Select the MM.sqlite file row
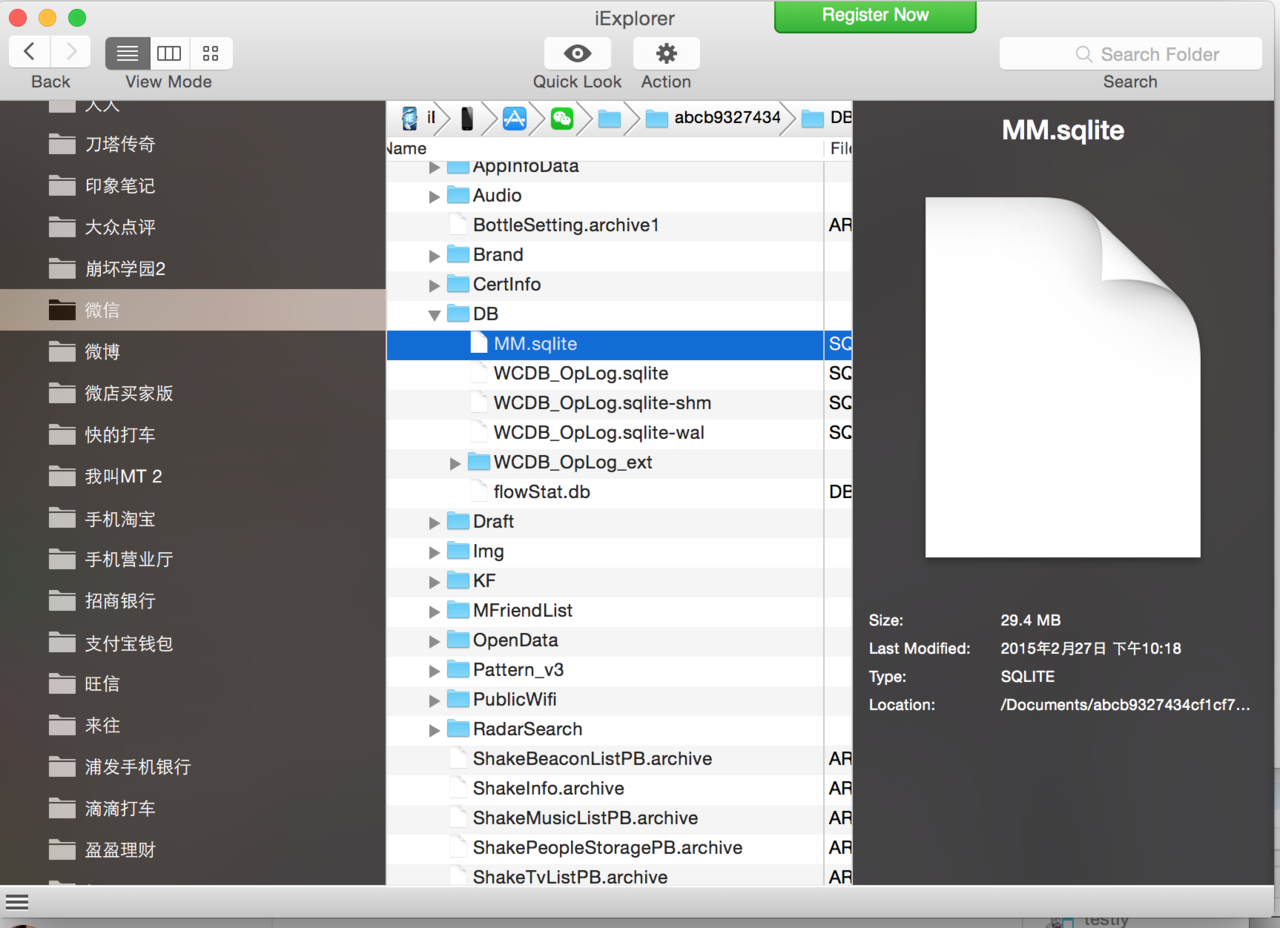This screenshot has height=928, width=1280. coord(619,344)
